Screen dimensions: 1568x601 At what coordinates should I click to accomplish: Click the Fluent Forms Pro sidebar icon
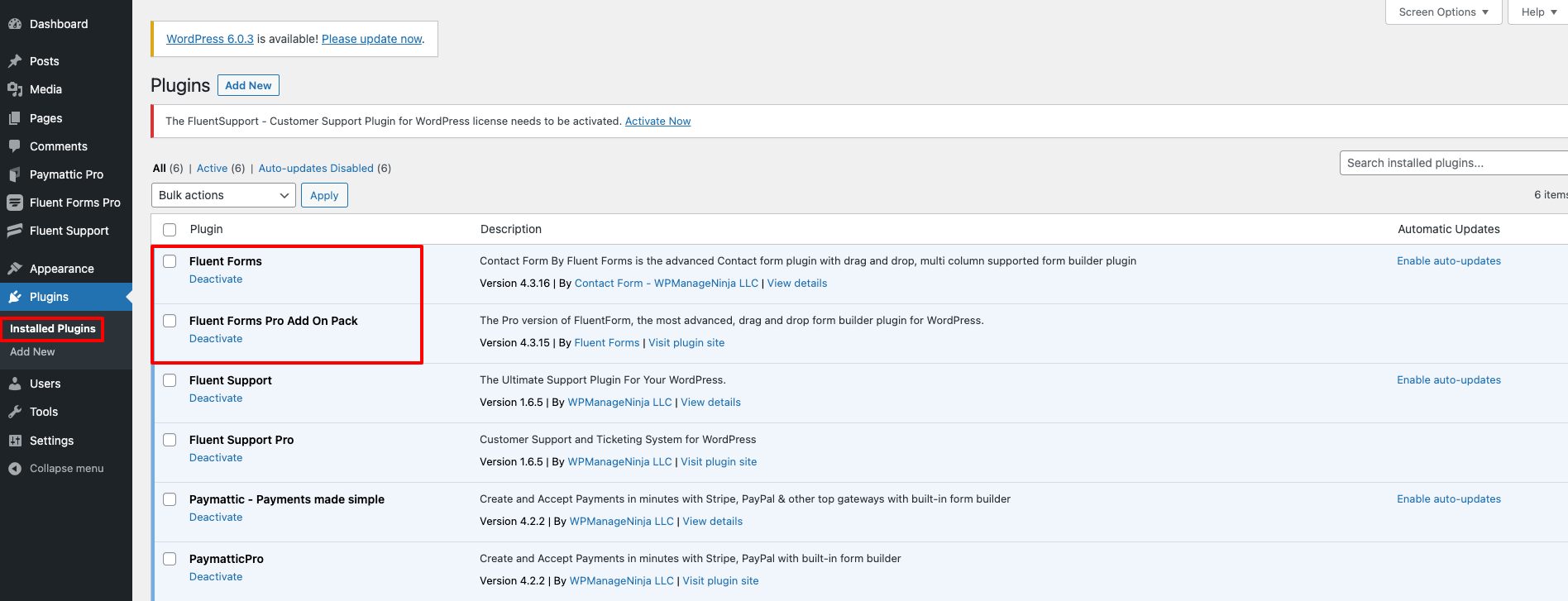[x=15, y=203]
